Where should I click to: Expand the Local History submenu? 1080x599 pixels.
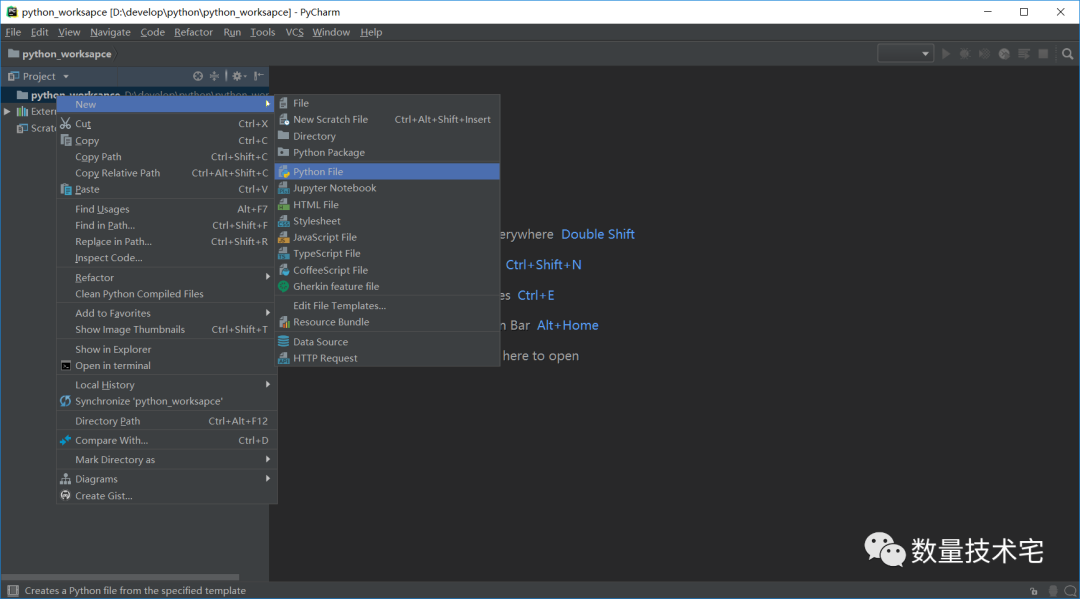click(x=105, y=385)
